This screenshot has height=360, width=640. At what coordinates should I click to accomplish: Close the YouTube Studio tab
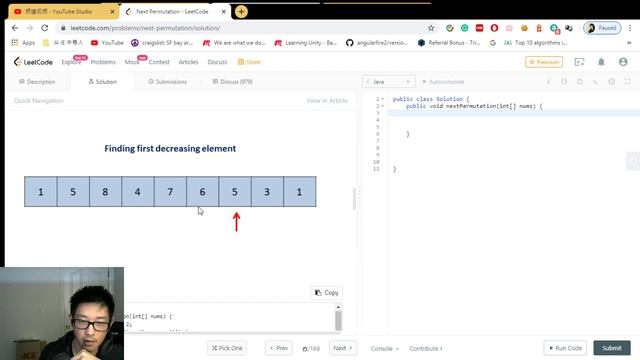coord(113,12)
